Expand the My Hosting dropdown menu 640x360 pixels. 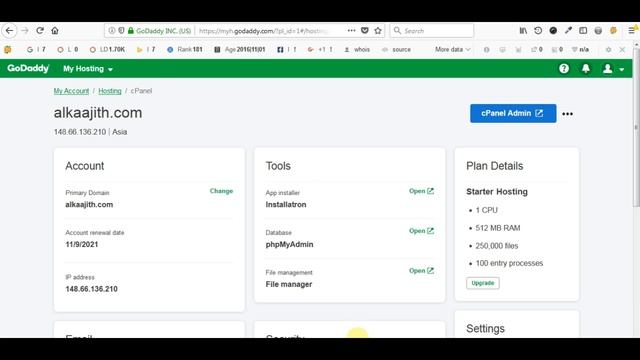pos(88,69)
